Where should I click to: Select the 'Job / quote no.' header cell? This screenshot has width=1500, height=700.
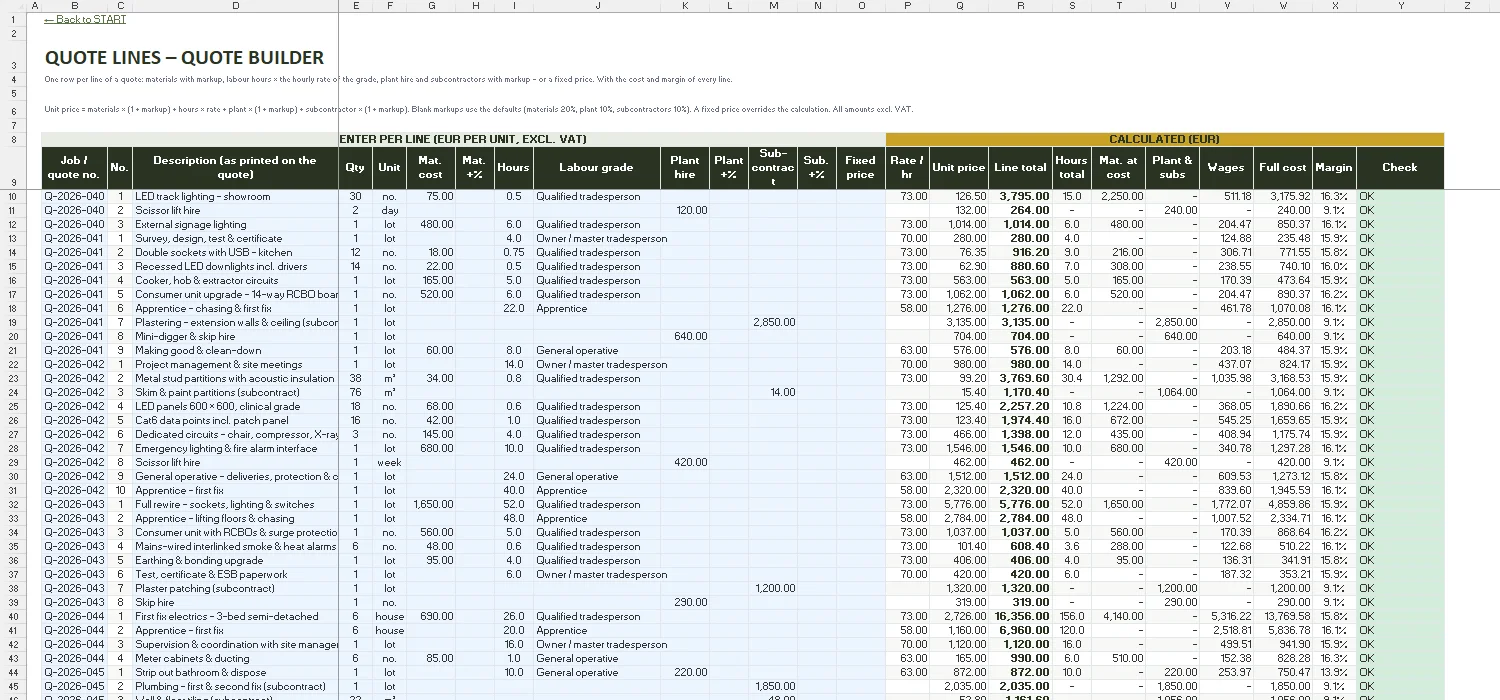73,167
